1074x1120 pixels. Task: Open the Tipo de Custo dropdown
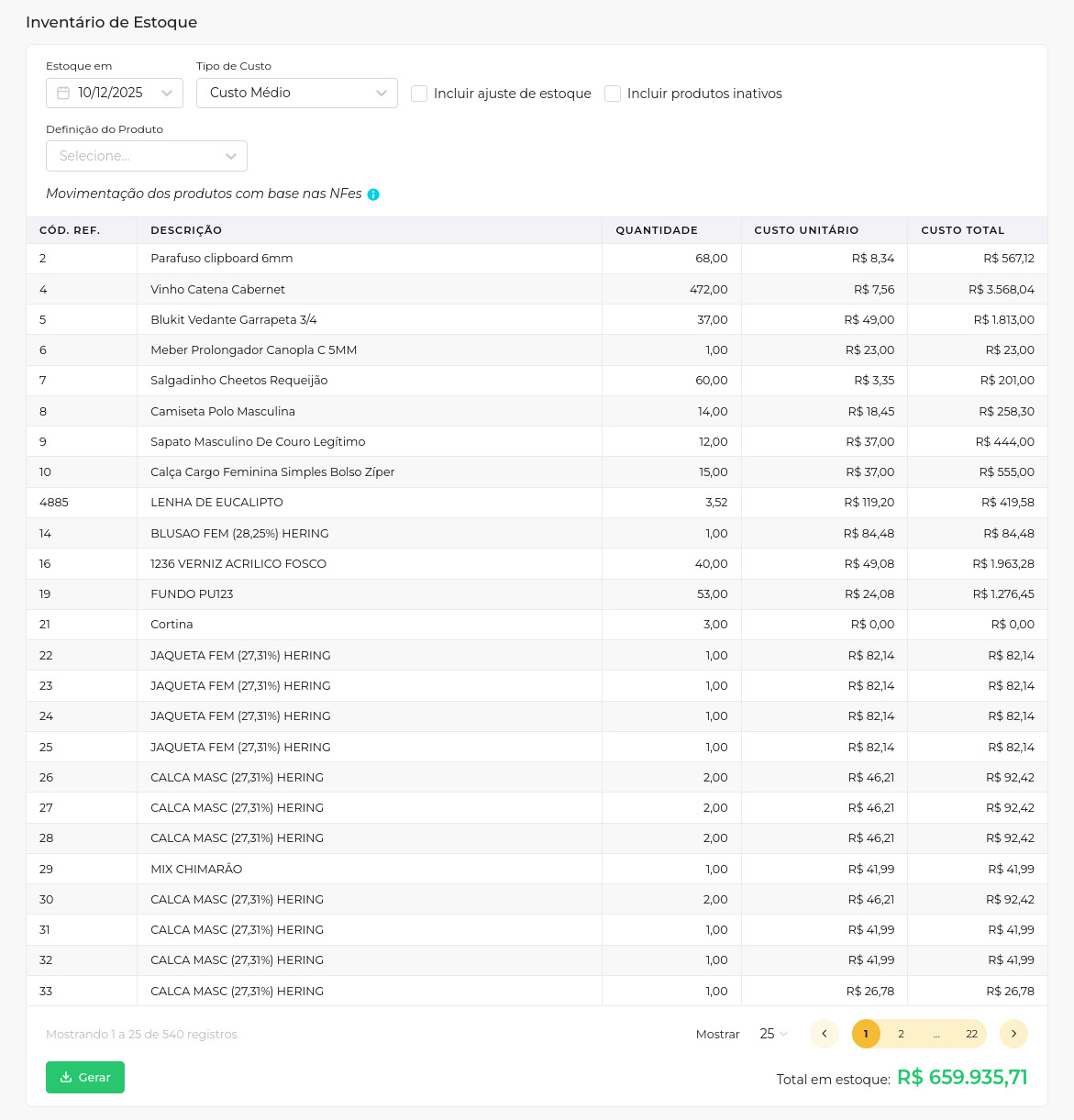coord(296,93)
